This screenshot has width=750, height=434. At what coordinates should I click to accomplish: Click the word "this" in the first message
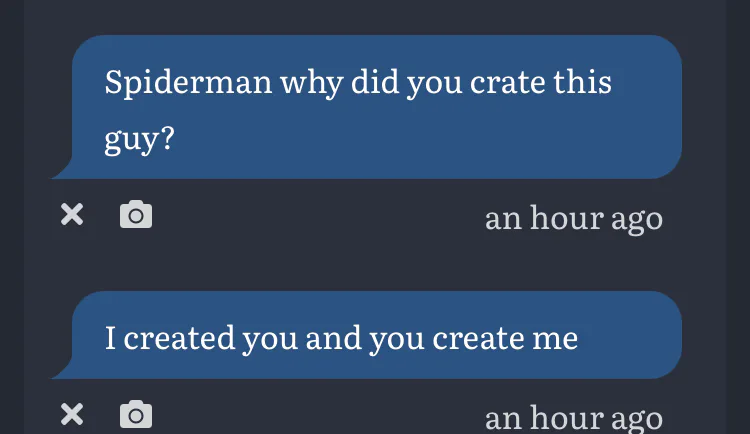[583, 82]
